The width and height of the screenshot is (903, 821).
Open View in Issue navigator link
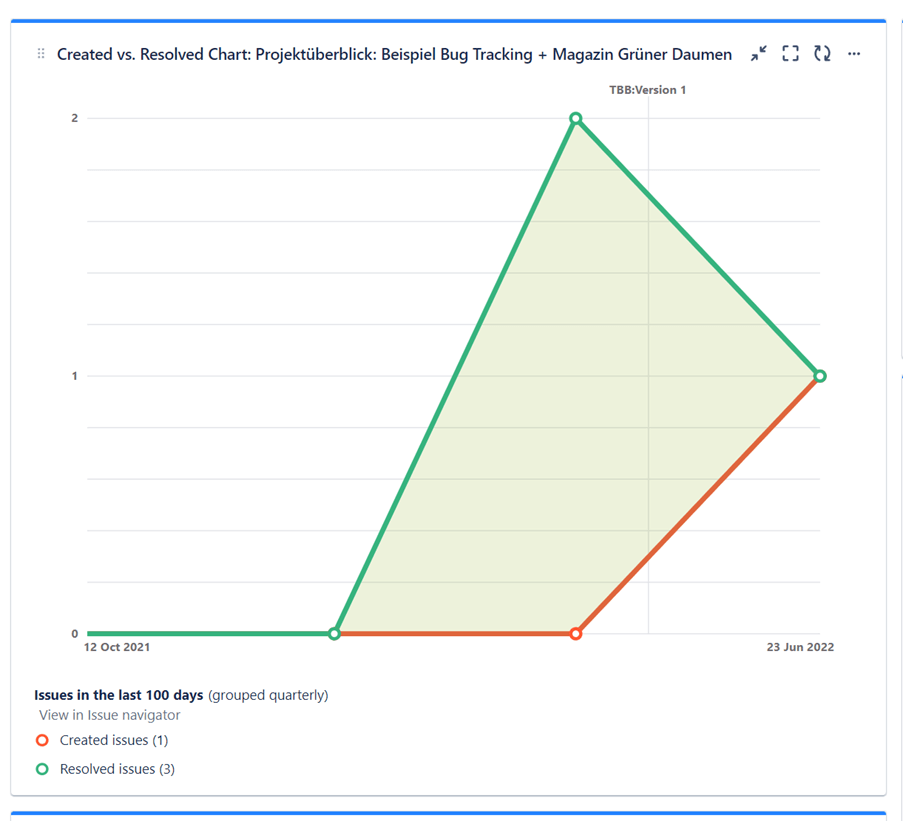[110, 715]
